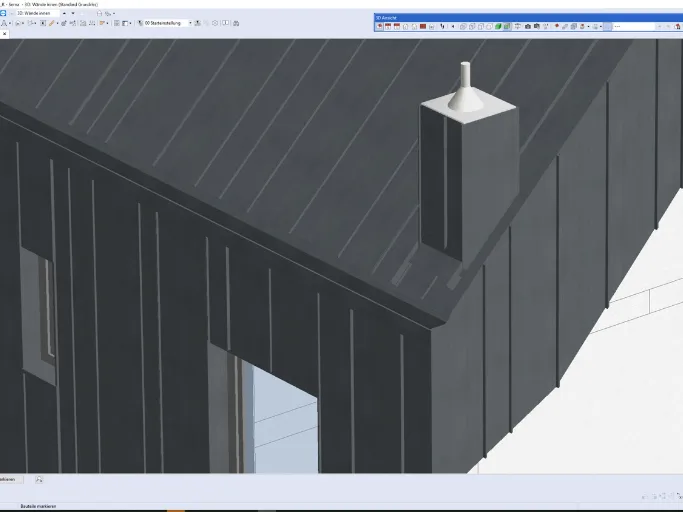Toggle the highlighted blue square button in 3D Ansicht

pos(608,27)
